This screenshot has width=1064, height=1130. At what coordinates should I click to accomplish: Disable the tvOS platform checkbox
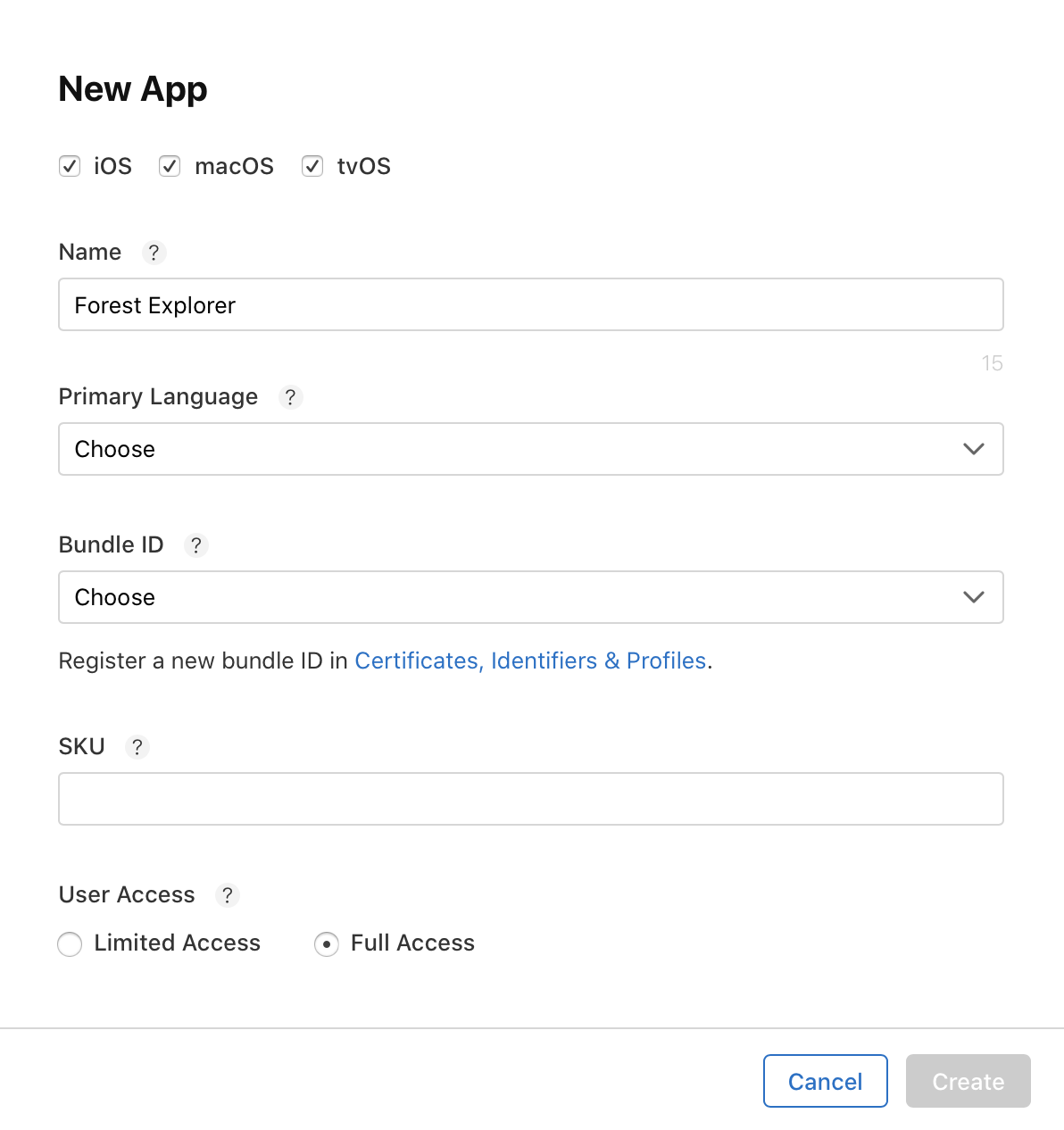point(312,166)
